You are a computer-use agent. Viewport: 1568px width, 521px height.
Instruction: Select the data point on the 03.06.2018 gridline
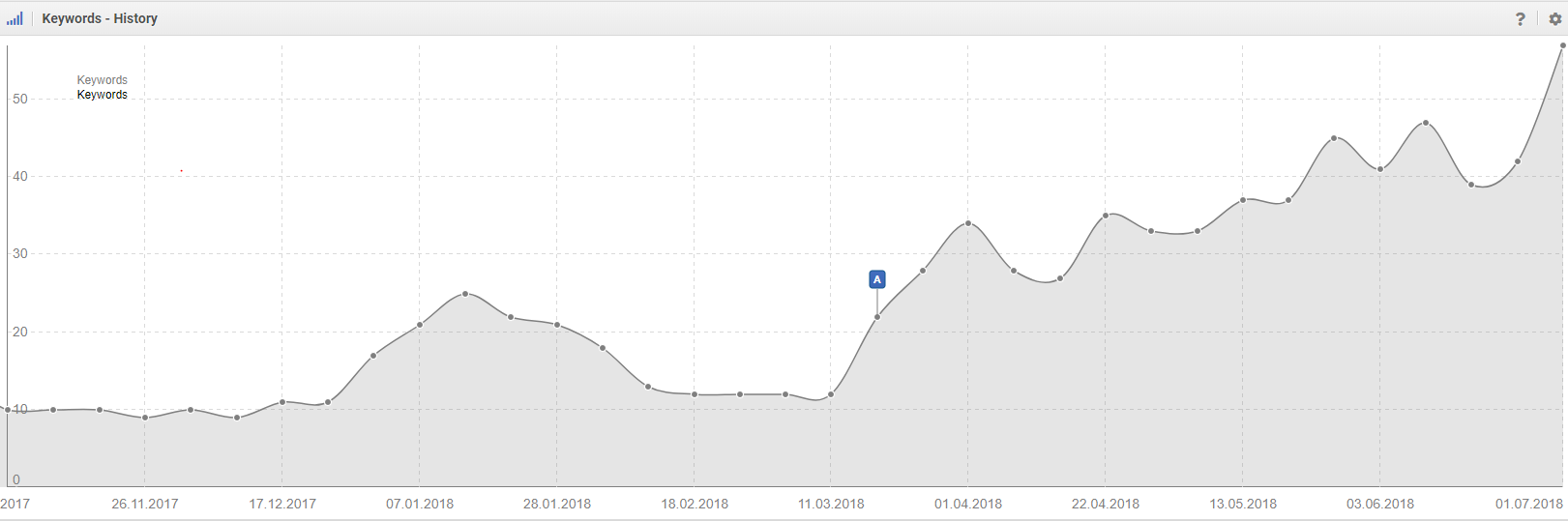tap(1380, 169)
